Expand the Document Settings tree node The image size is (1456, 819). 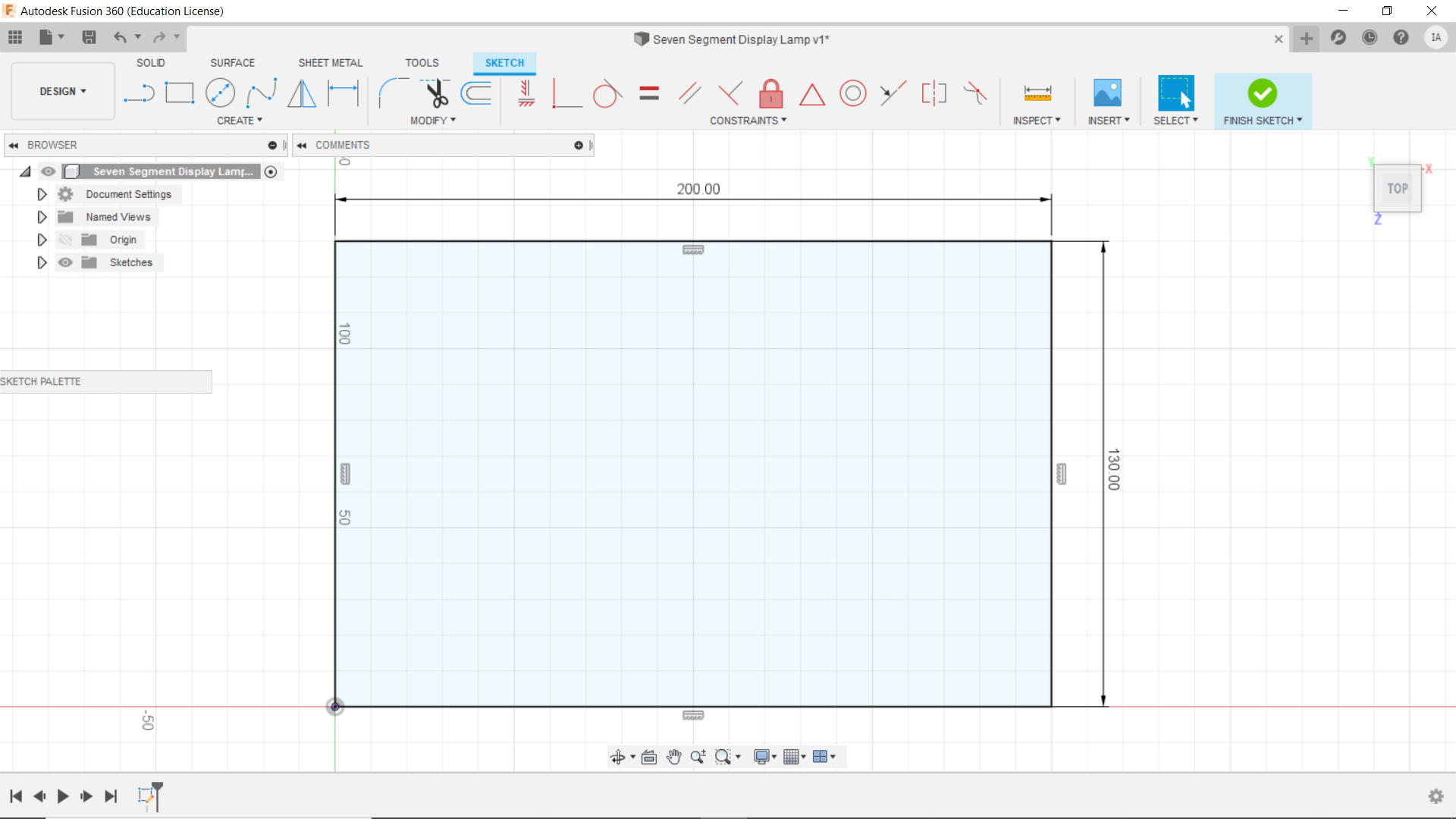coord(42,194)
